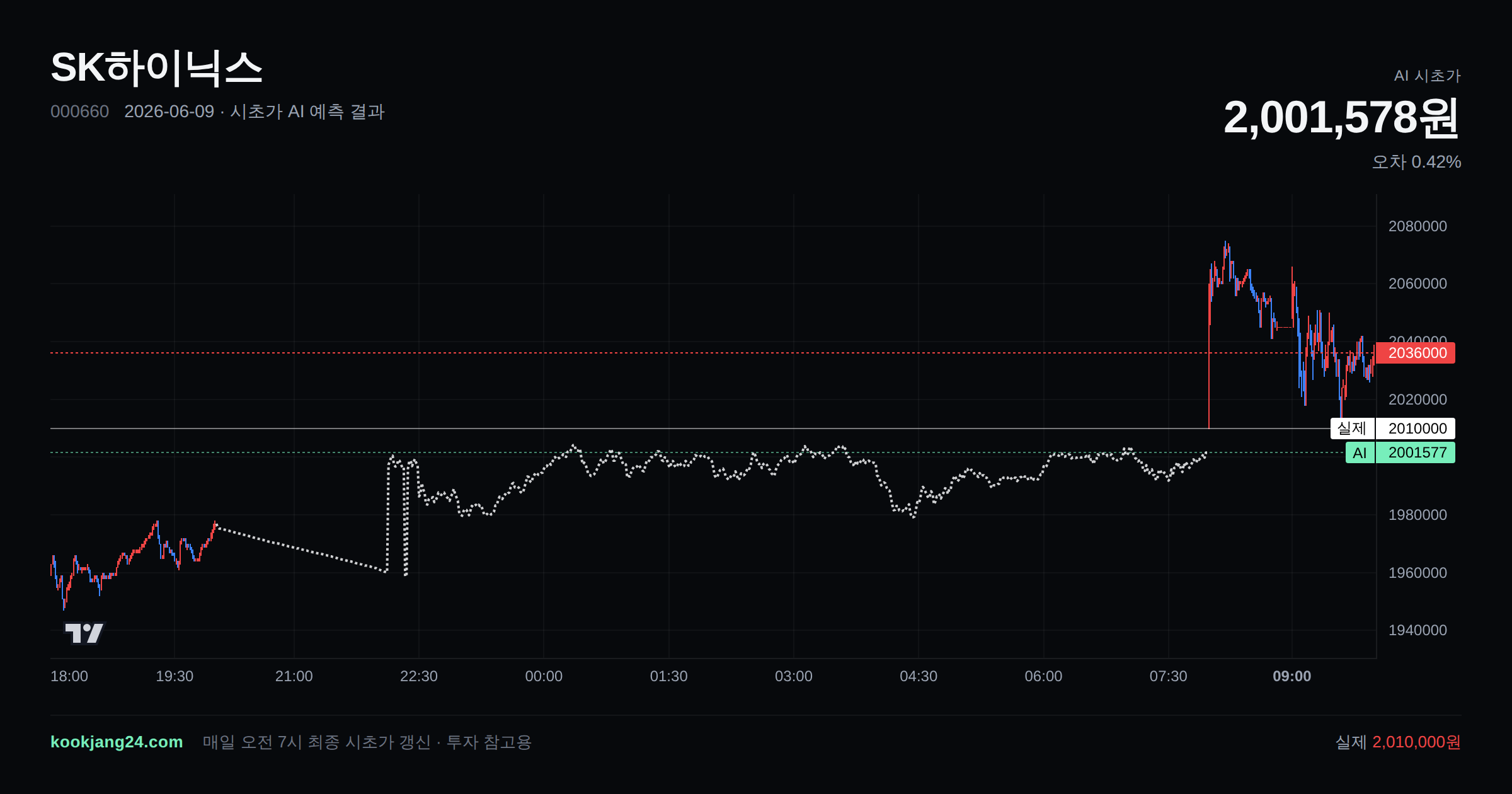This screenshot has height=794, width=1512.
Task: Click the SK하이닉스 stock title
Action: tap(156, 67)
